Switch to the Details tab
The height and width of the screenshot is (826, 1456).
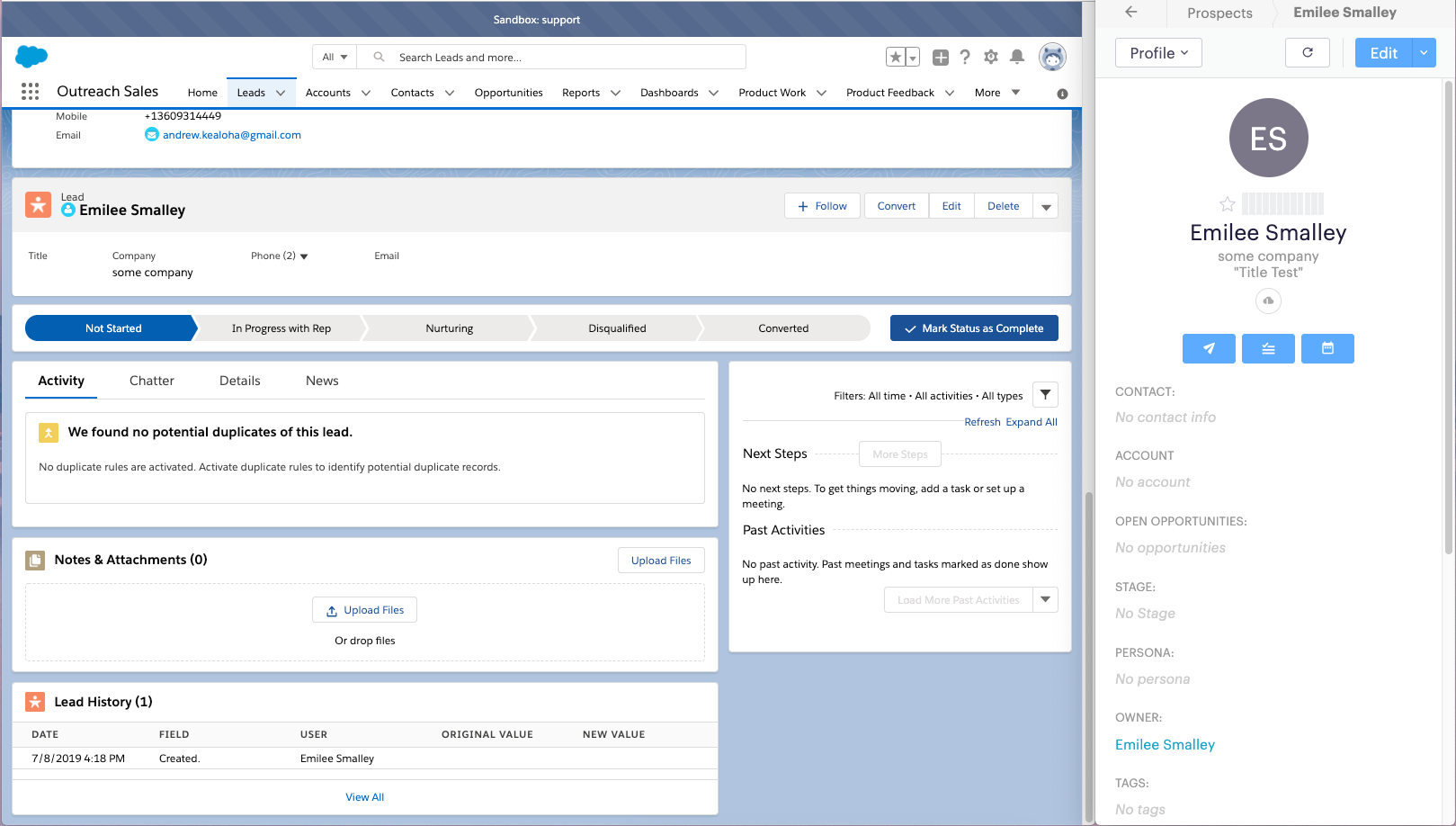(x=240, y=381)
